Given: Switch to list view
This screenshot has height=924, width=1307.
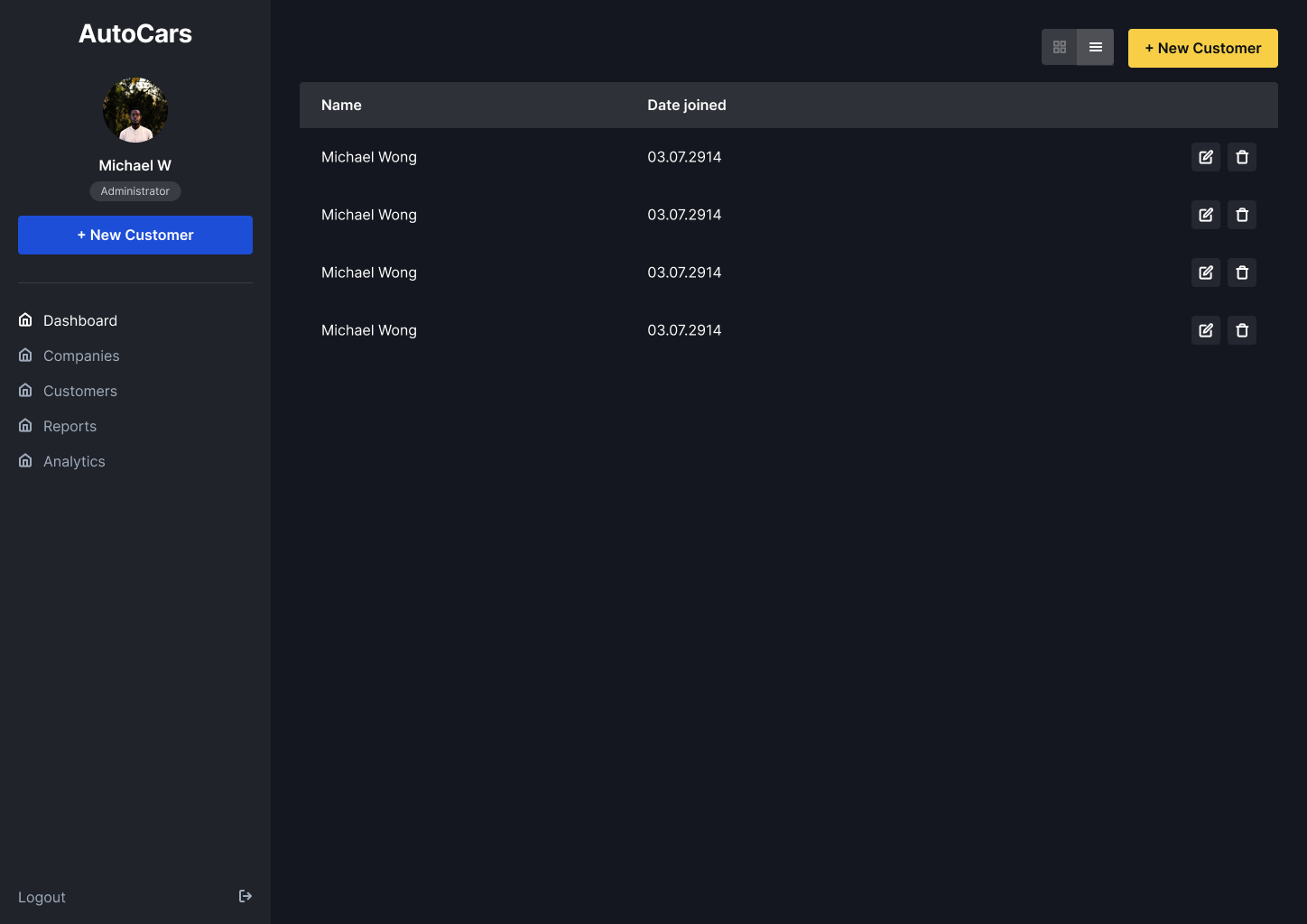Looking at the screenshot, I should point(1095,47).
